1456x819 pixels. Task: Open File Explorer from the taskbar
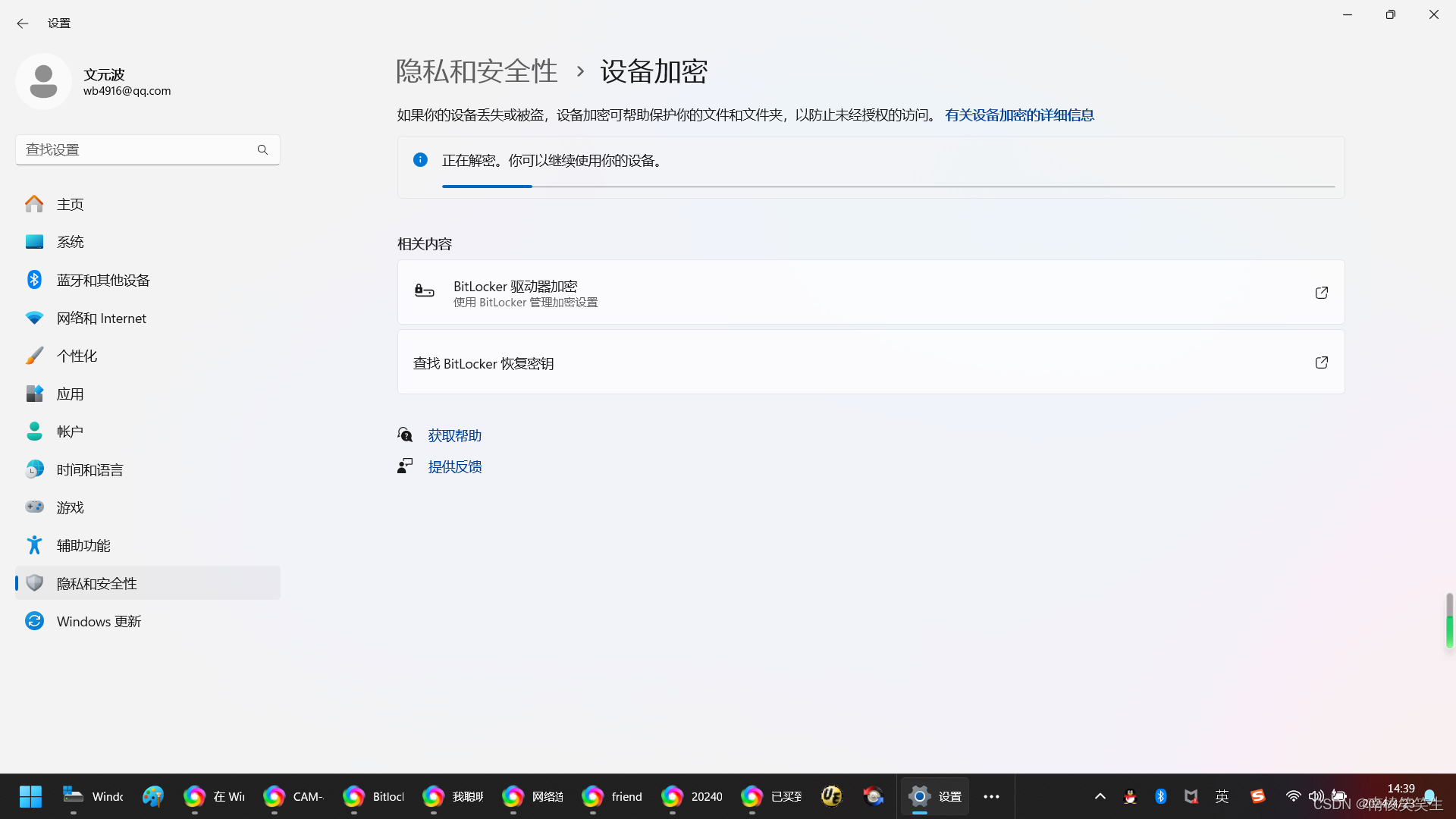click(73, 796)
